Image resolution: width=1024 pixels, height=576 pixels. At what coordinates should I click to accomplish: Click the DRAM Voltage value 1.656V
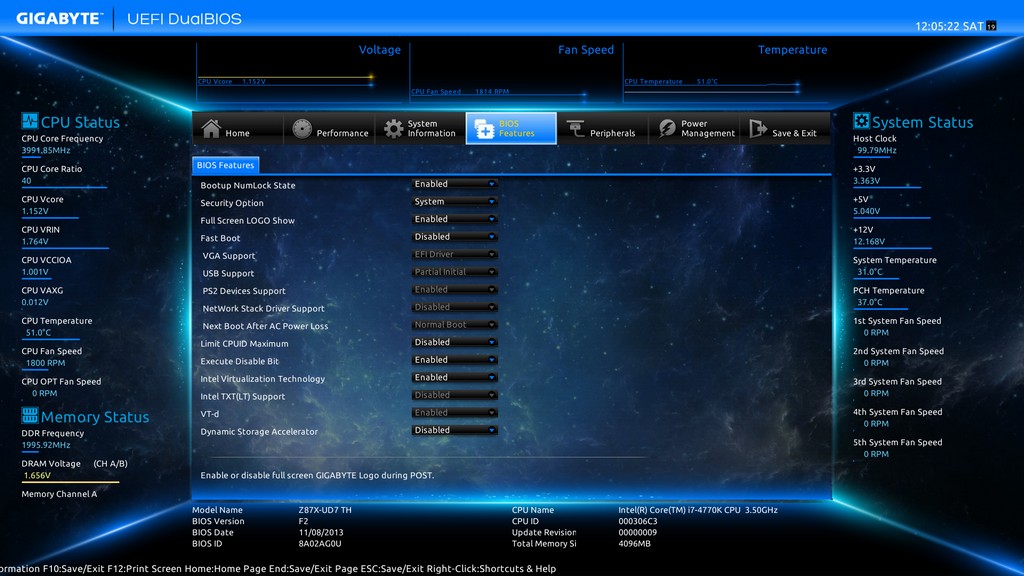[37, 475]
